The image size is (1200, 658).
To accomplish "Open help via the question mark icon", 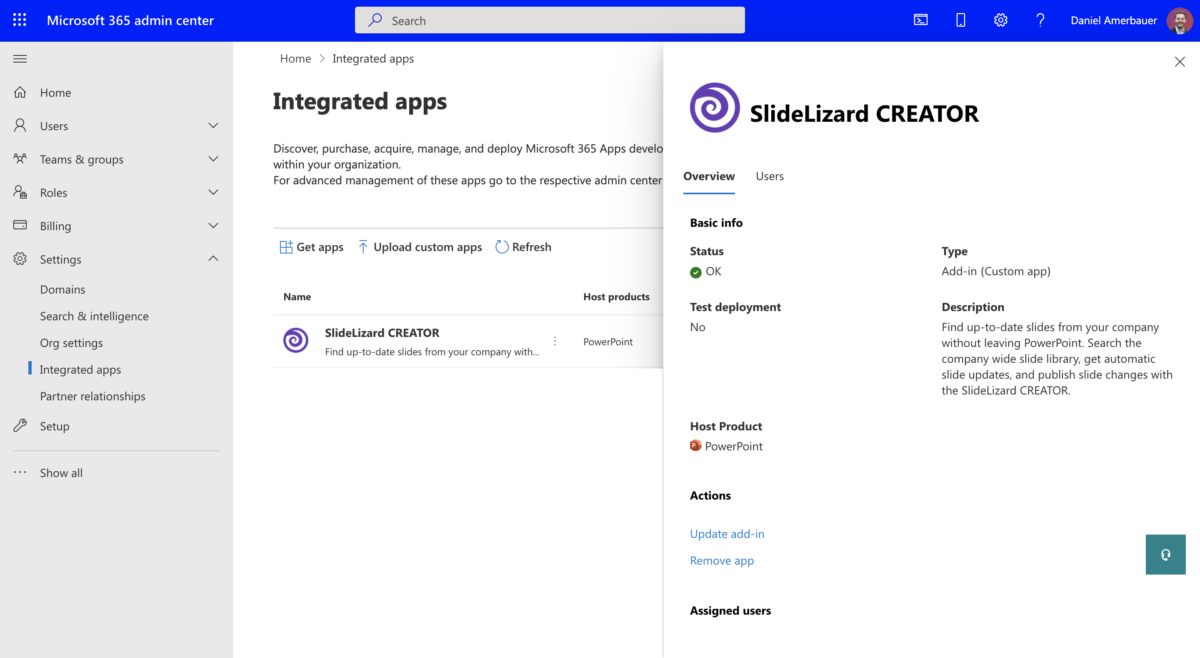I will tap(1040, 20).
